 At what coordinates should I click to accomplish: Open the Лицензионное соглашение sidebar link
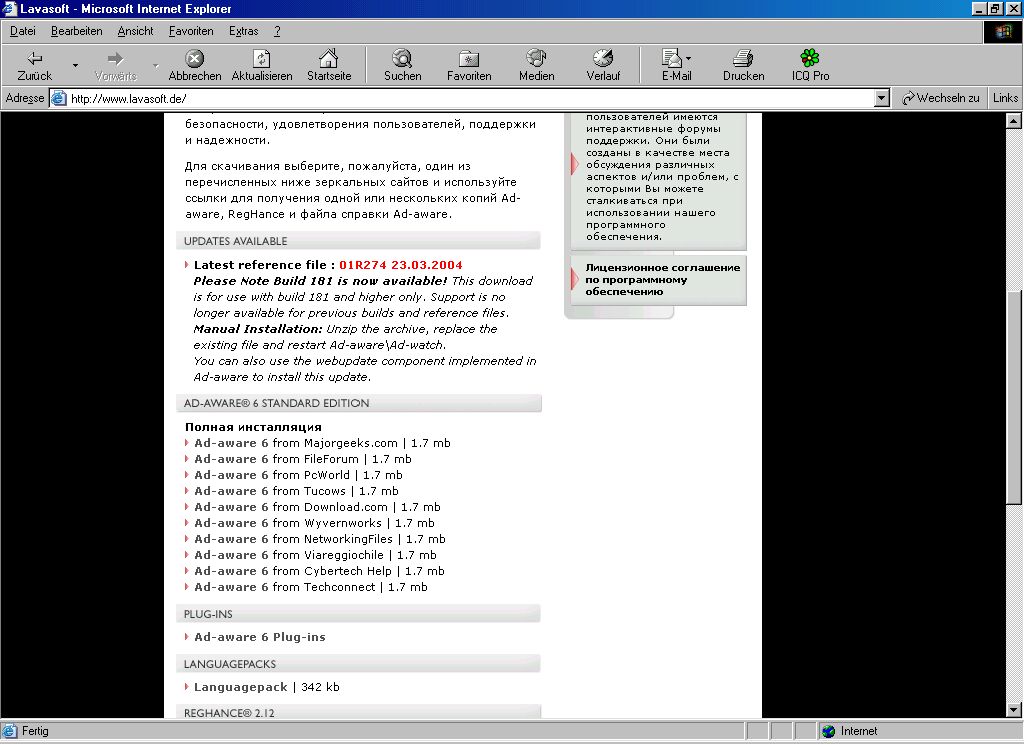tap(662, 280)
